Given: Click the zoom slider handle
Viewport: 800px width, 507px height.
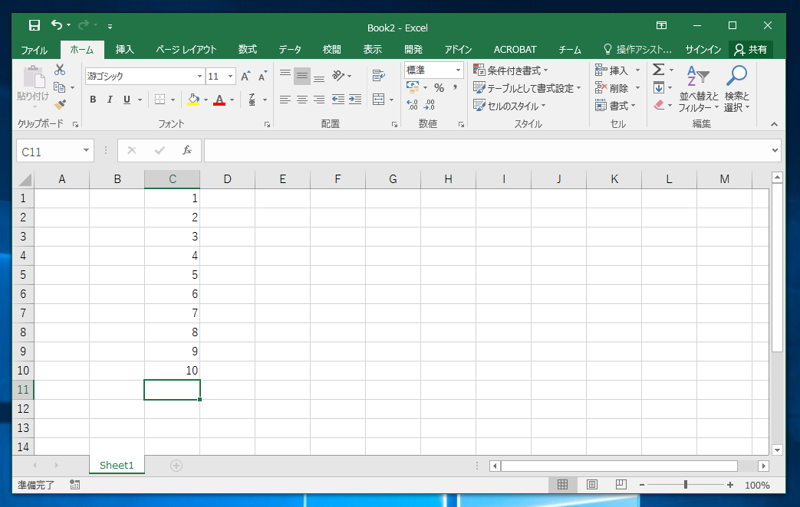Looking at the screenshot, I should [x=685, y=485].
